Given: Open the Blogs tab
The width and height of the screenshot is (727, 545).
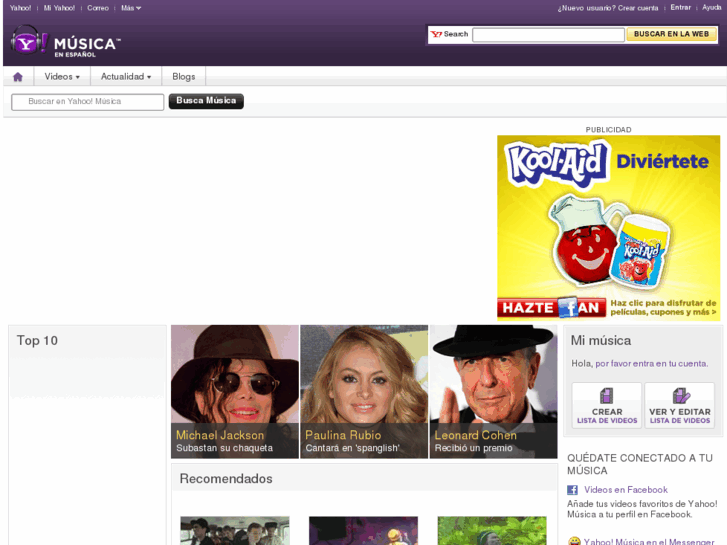Looking at the screenshot, I should pos(184,77).
